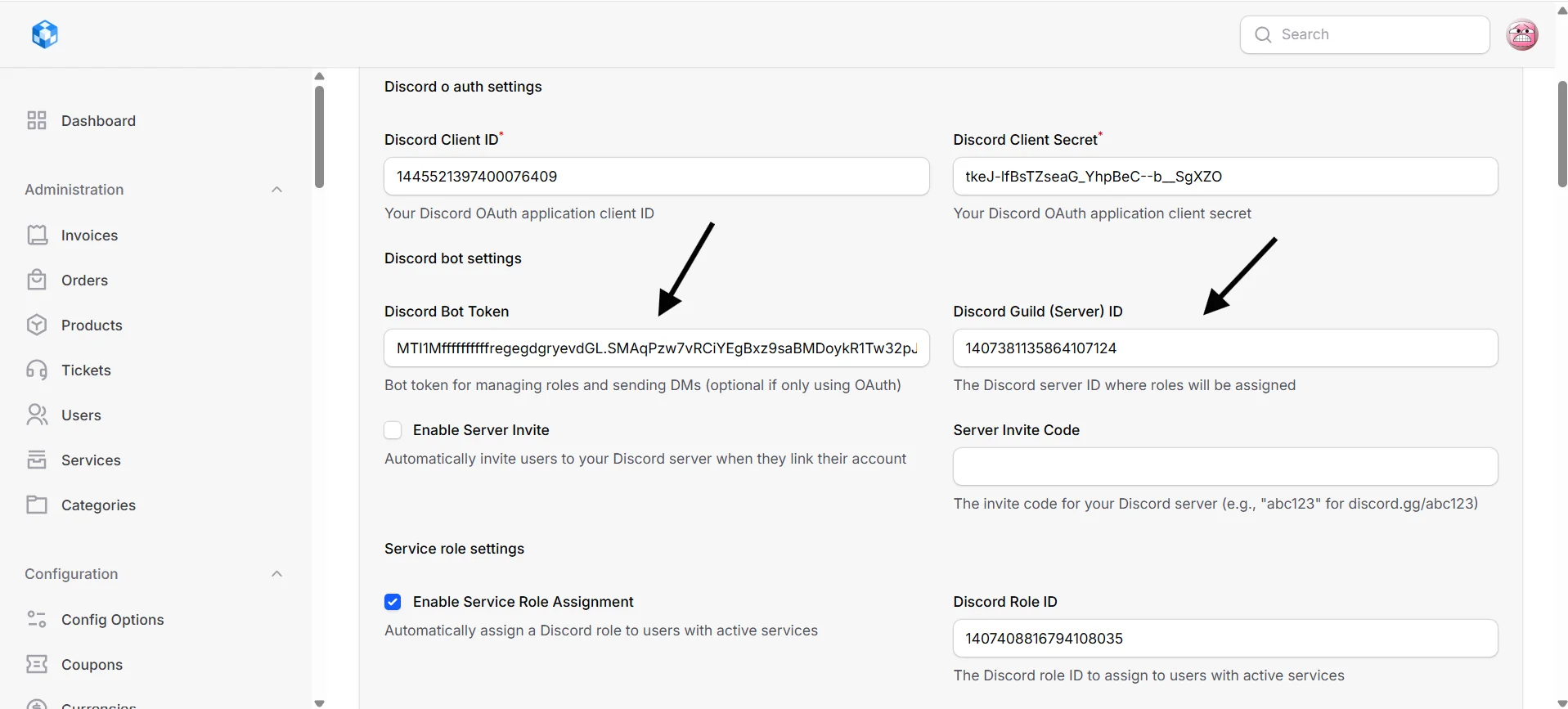The width and height of the screenshot is (1568, 709).
Task: Go to Invoices in sidebar
Action: 89,236
